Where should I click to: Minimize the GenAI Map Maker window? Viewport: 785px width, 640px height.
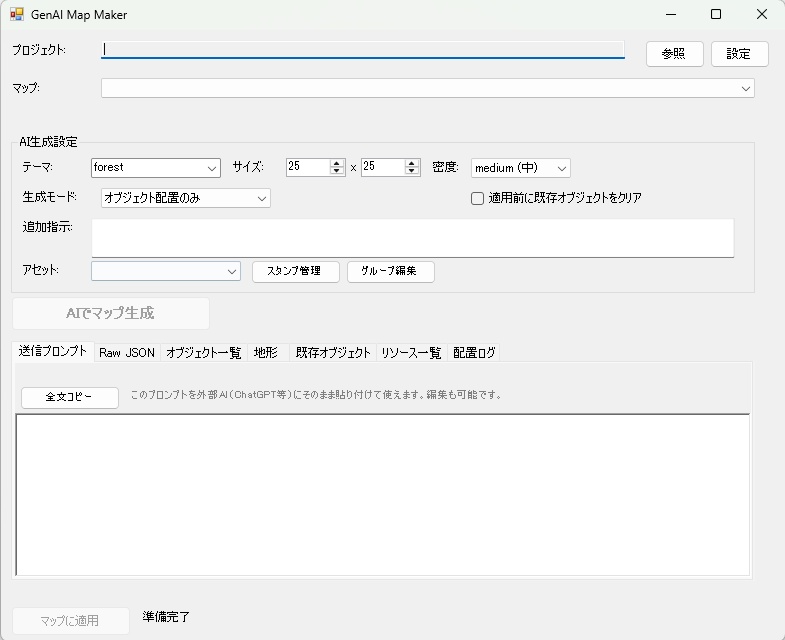tap(671, 15)
